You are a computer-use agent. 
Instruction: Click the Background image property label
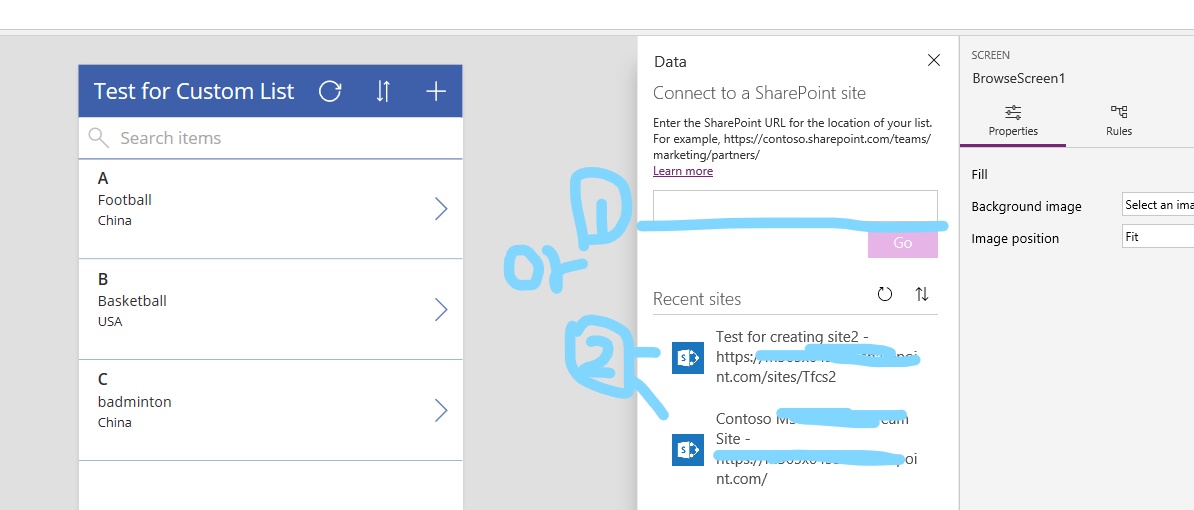click(1026, 206)
